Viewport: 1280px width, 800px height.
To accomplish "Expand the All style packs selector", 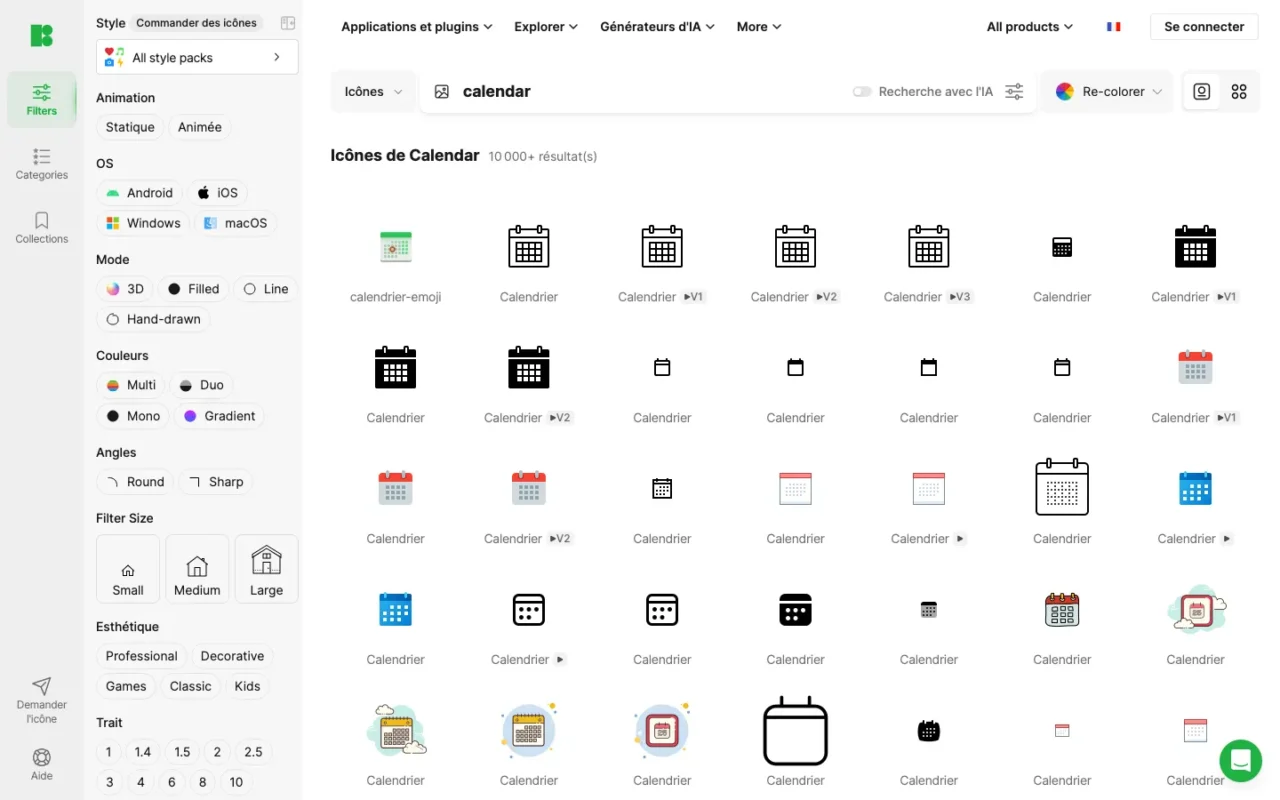I will tap(197, 57).
